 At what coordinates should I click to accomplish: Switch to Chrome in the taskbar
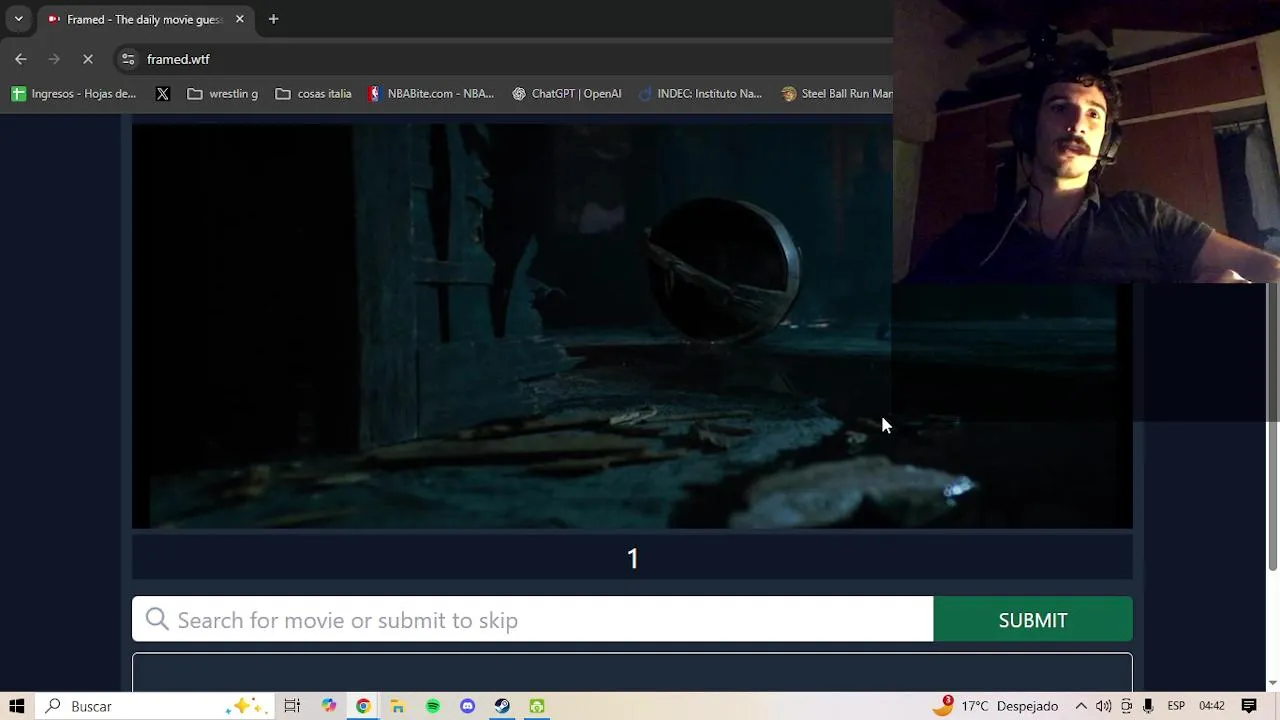tap(363, 706)
